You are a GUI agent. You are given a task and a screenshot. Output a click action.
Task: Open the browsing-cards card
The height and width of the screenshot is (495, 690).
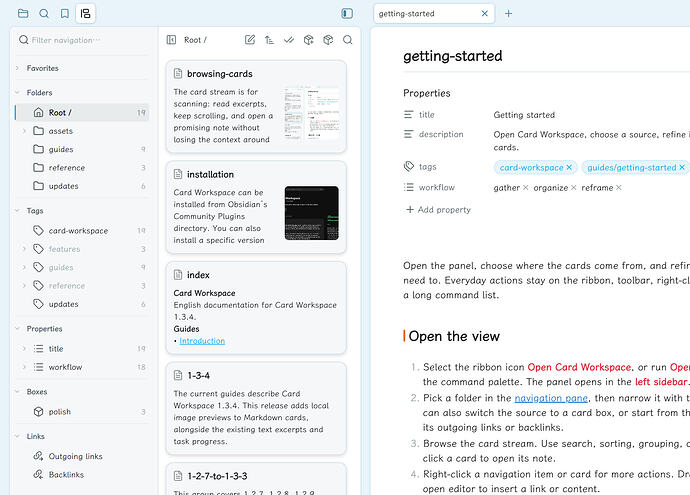click(x=256, y=107)
